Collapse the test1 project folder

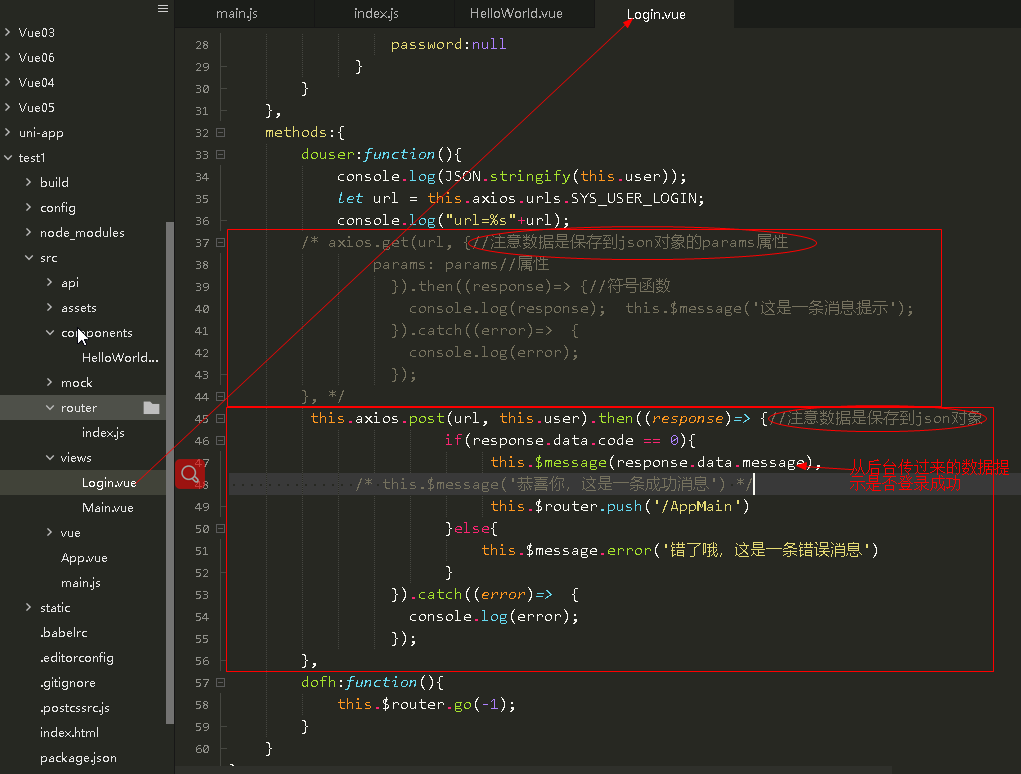[8, 157]
